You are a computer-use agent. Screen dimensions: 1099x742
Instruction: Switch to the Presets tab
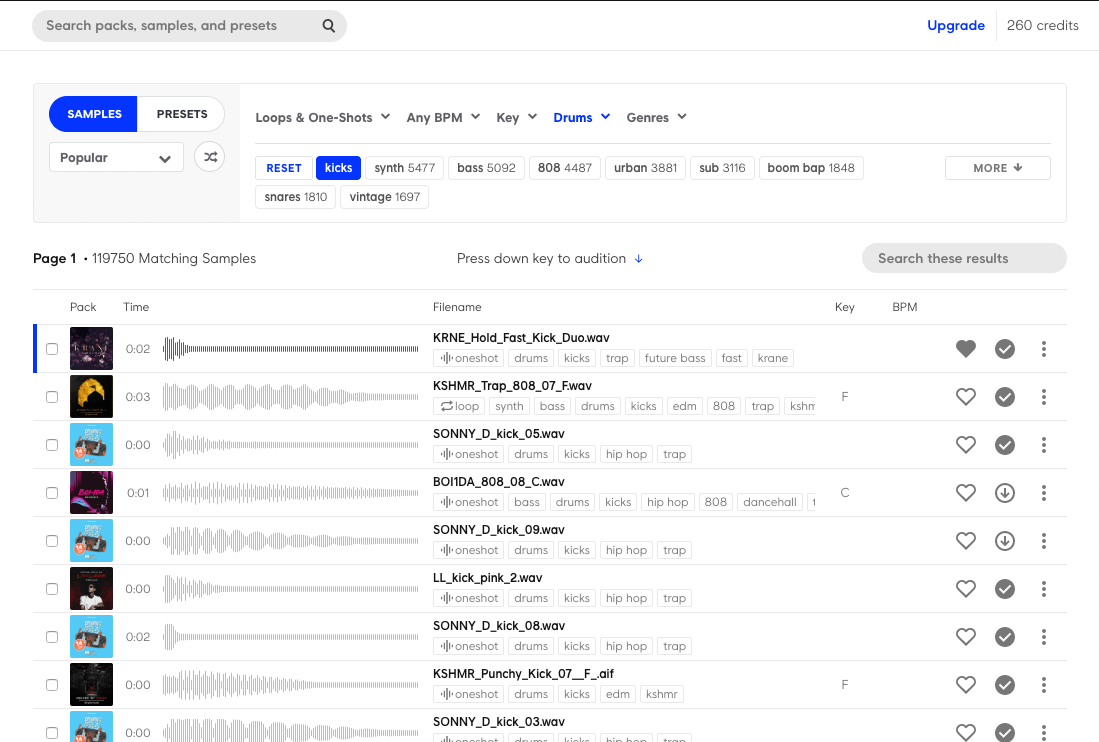click(x=182, y=114)
